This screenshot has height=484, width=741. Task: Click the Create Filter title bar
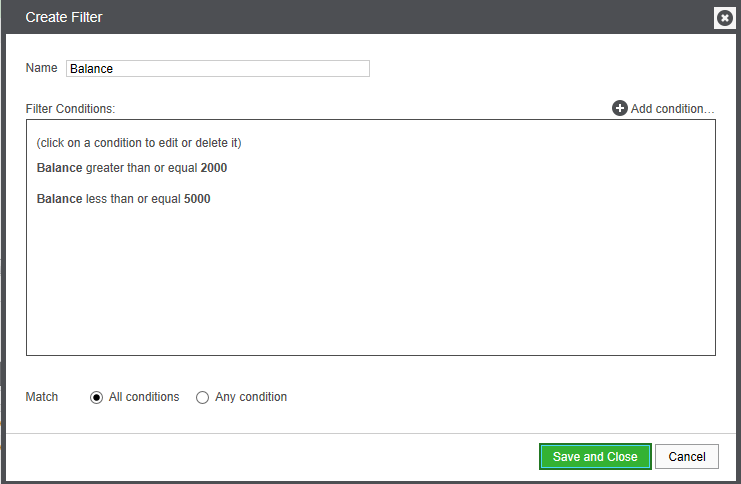[350, 17]
